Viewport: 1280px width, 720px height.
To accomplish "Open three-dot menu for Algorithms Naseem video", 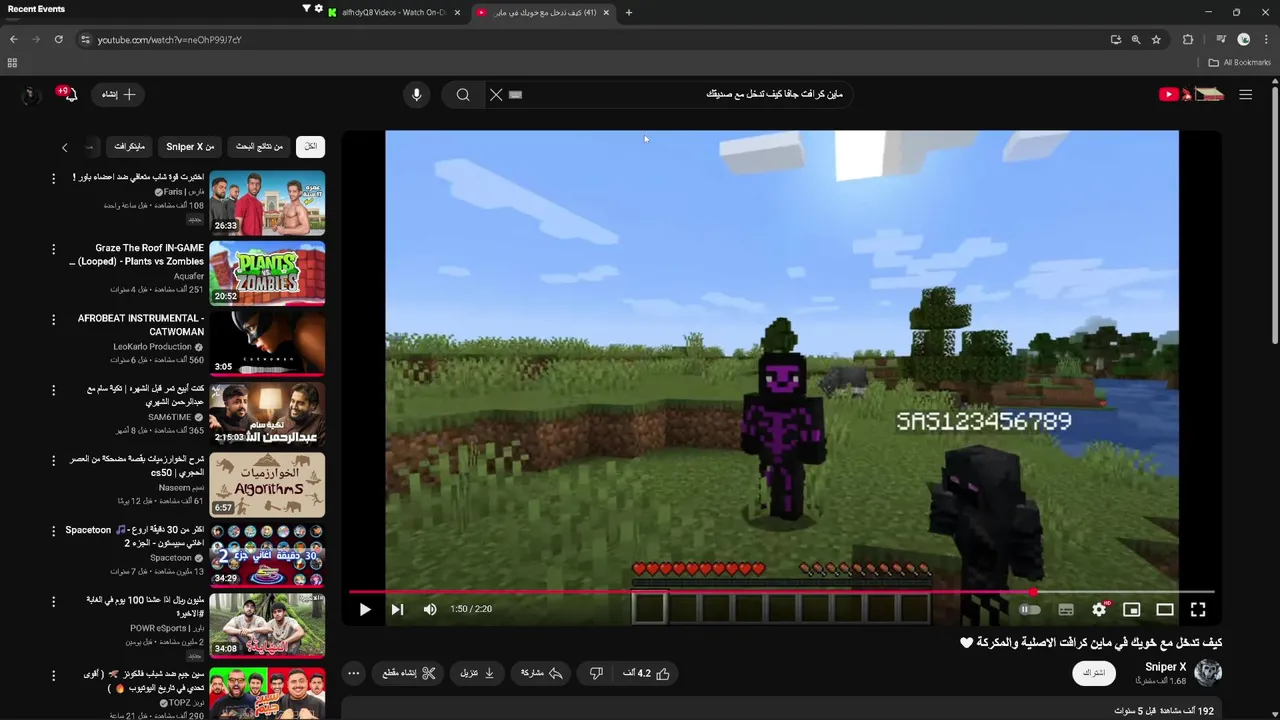I will 54,460.
